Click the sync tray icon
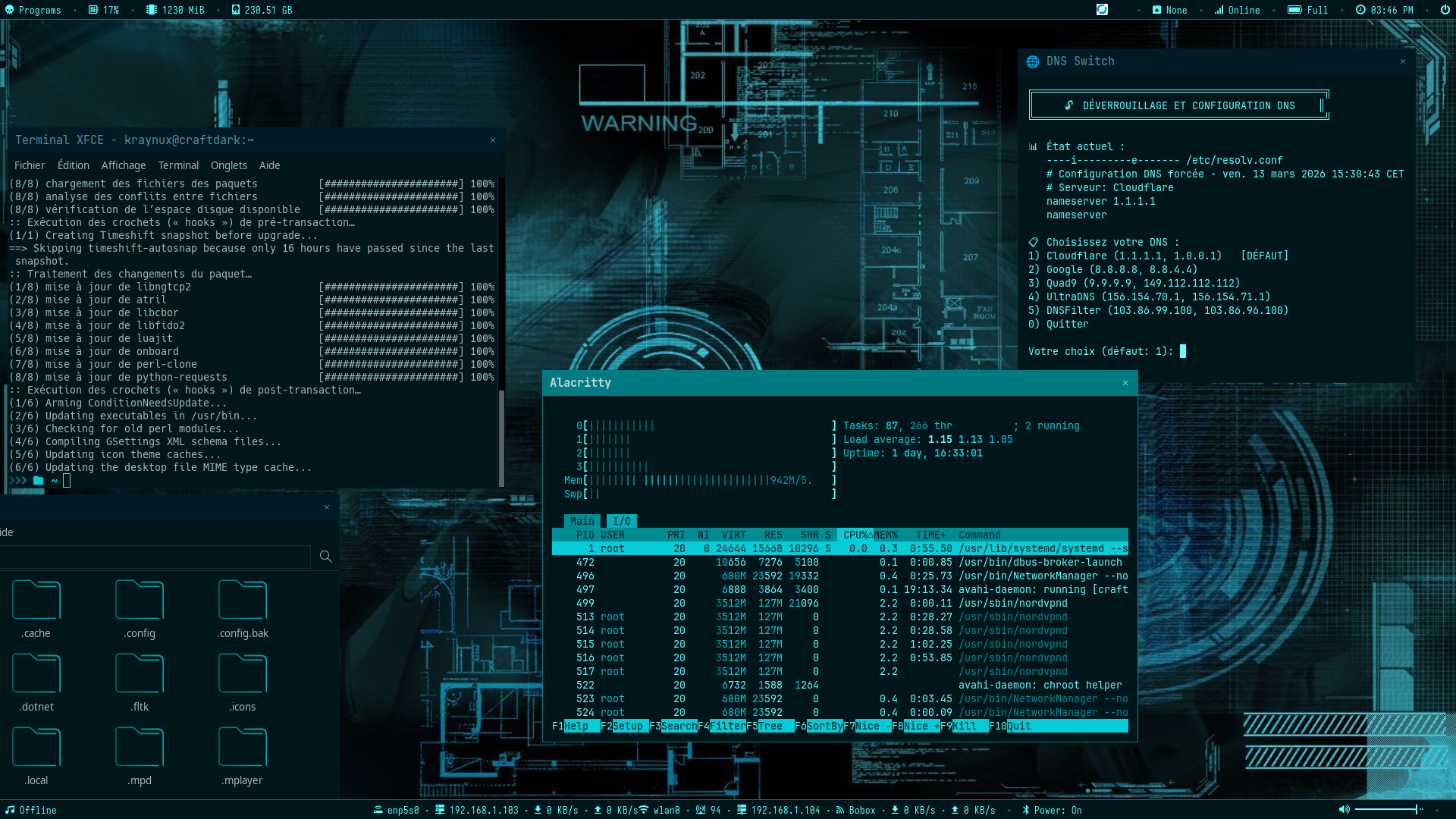Screen dimensions: 1456x819 [1102, 10]
